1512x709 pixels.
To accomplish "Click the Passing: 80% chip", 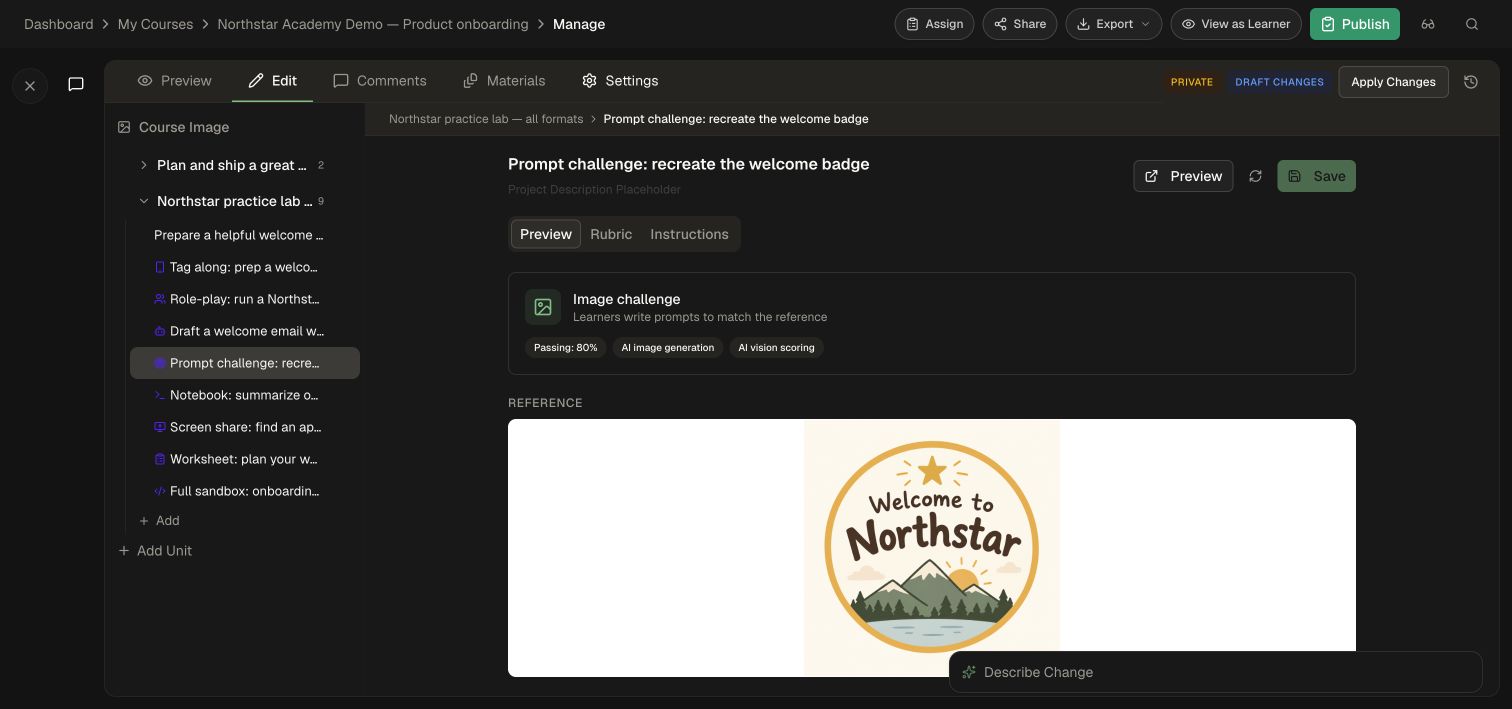I will pos(565,348).
